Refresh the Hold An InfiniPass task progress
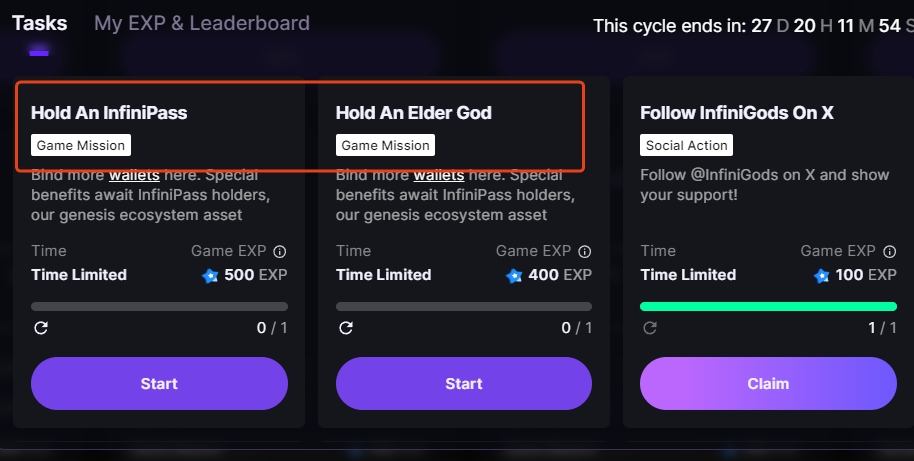914x461 pixels. [41, 328]
